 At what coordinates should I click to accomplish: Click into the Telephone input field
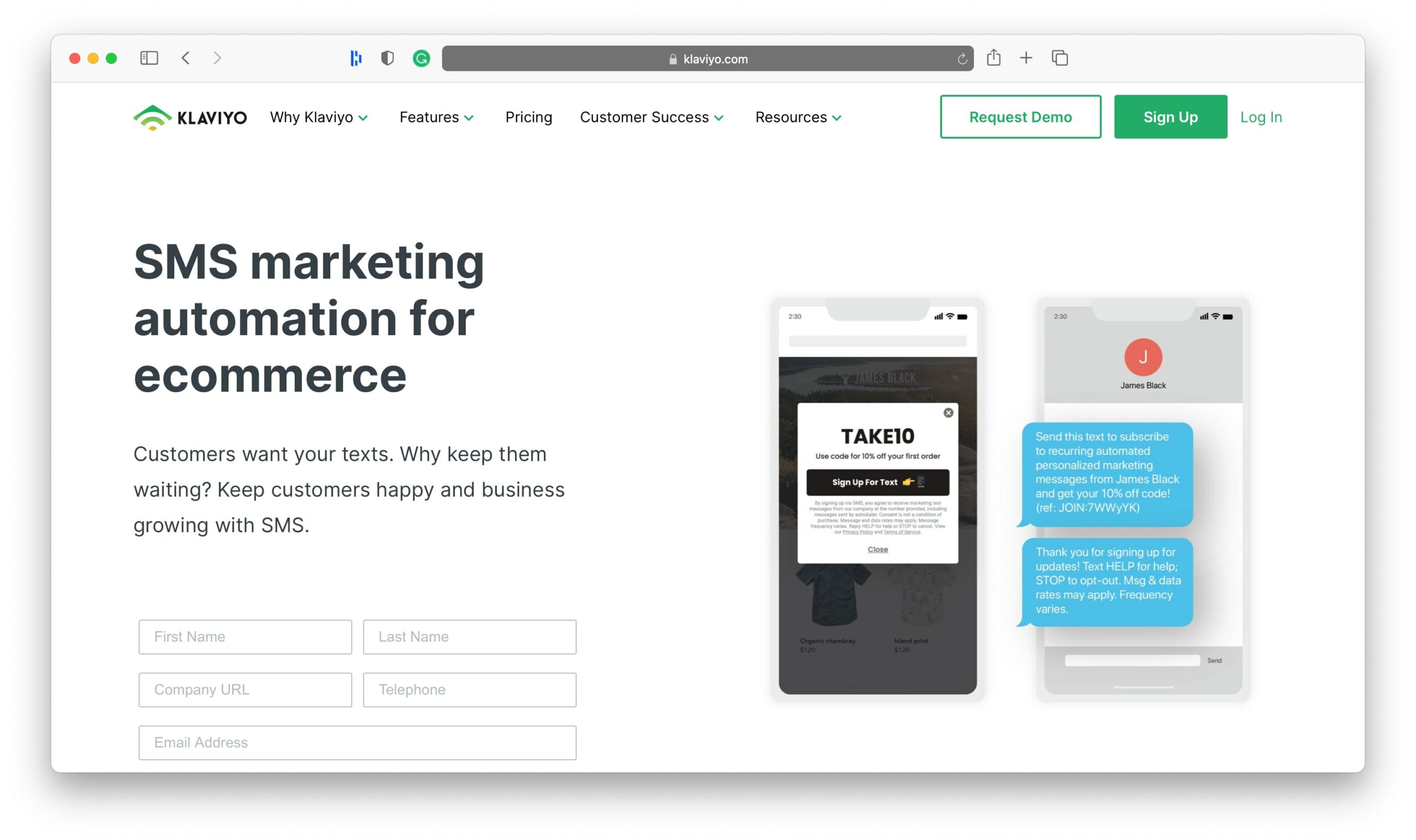[x=470, y=689]
